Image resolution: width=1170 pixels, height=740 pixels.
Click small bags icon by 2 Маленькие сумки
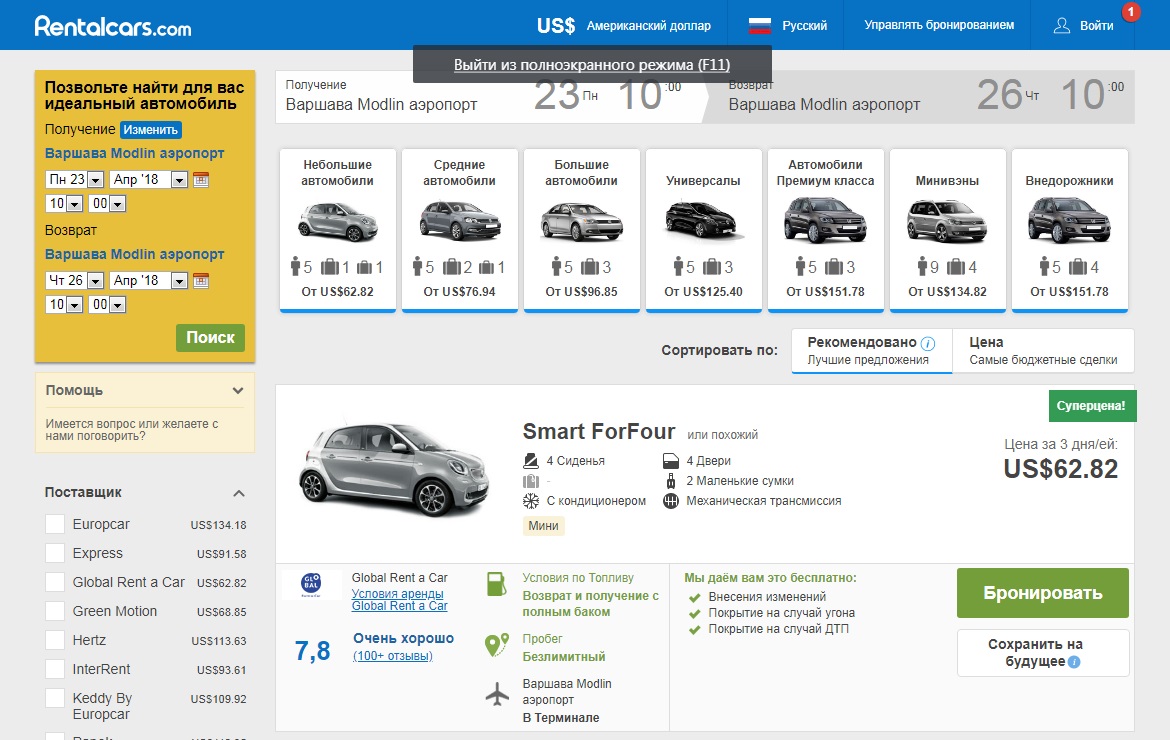tap(671, 481)
